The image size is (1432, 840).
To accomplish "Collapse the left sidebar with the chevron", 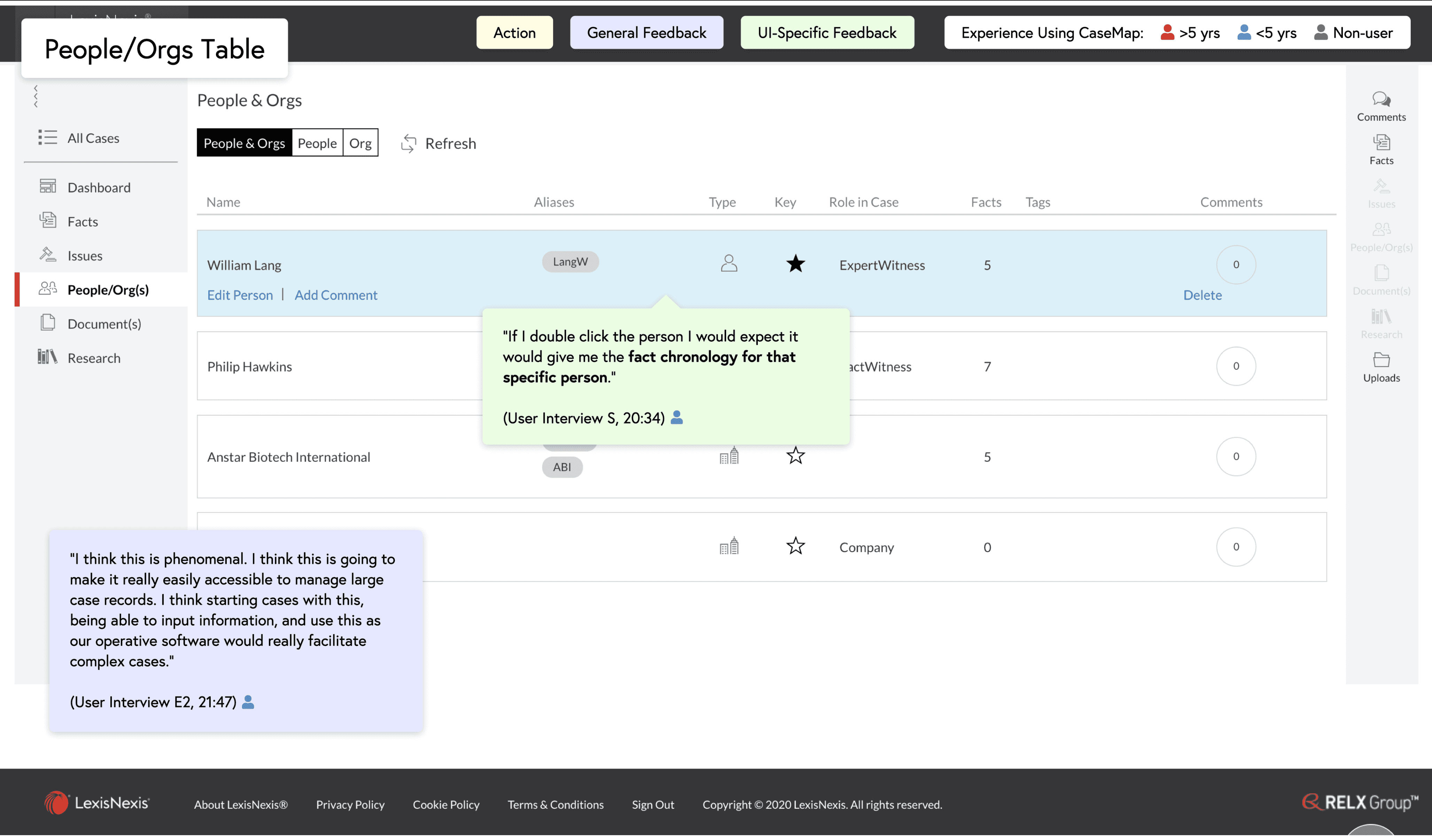I will [36, 96].
